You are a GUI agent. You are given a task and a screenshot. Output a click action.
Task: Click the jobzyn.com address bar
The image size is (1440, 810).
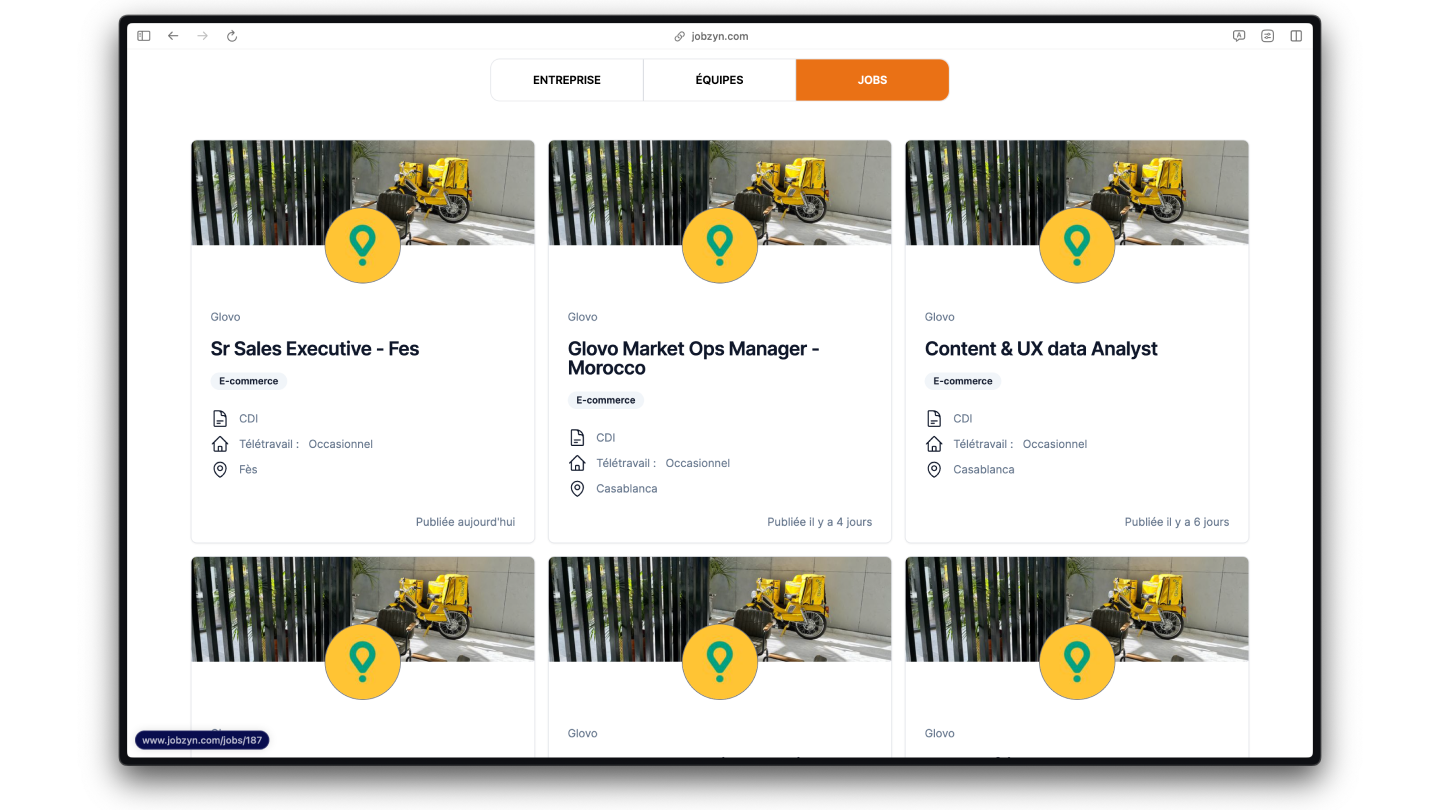point(719,36)
